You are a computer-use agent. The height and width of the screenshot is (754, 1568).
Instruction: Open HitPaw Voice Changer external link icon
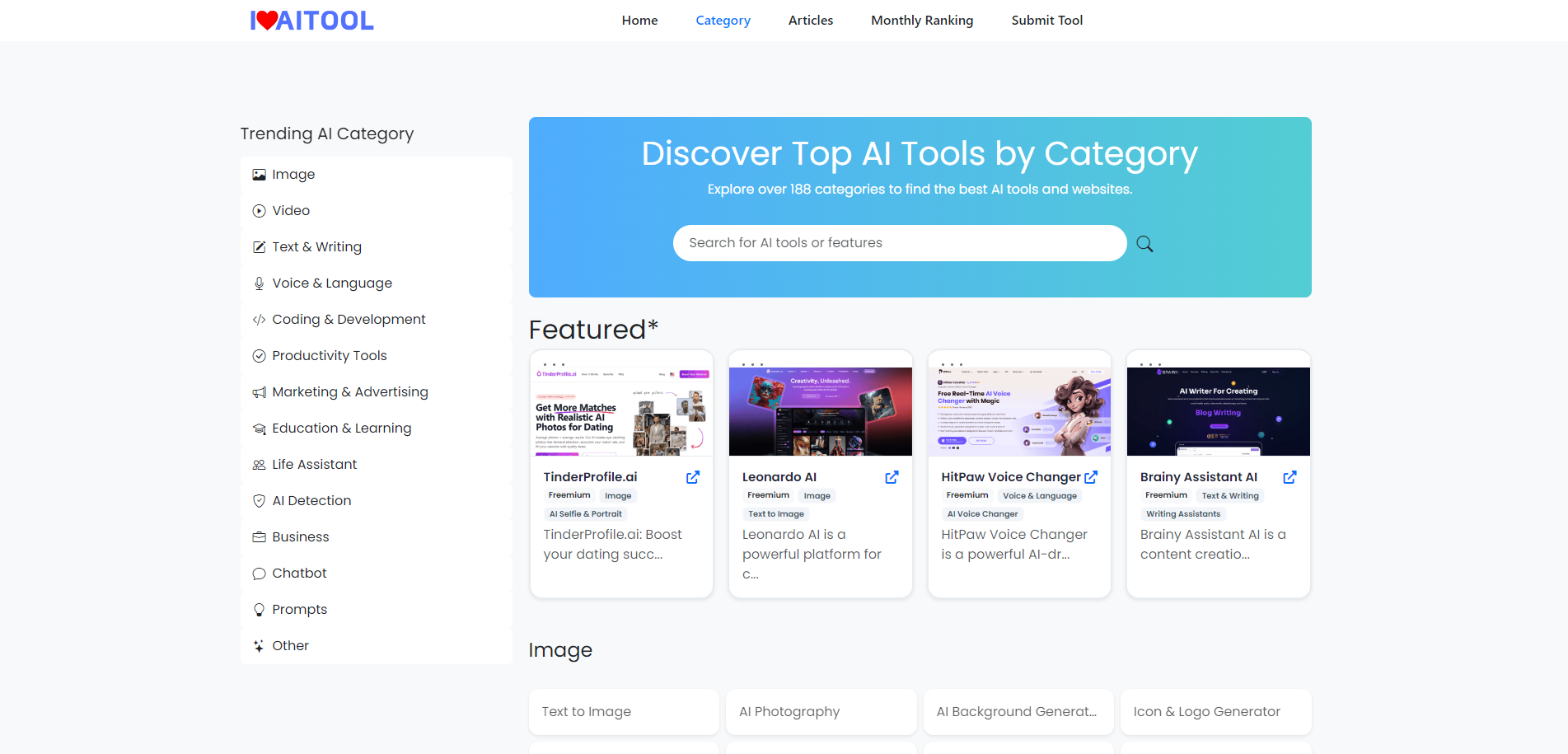point(1091,477)
